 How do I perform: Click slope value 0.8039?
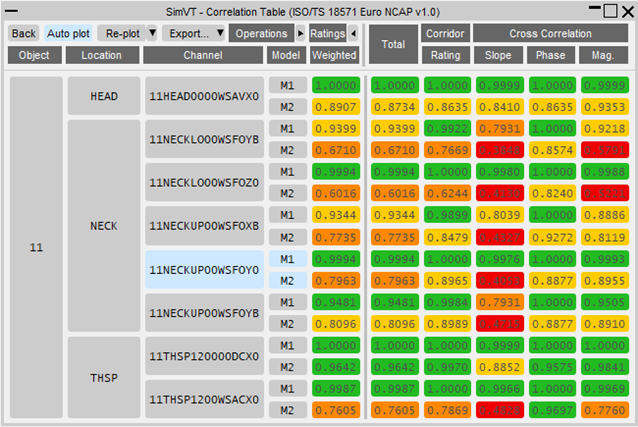coord(500,215)
